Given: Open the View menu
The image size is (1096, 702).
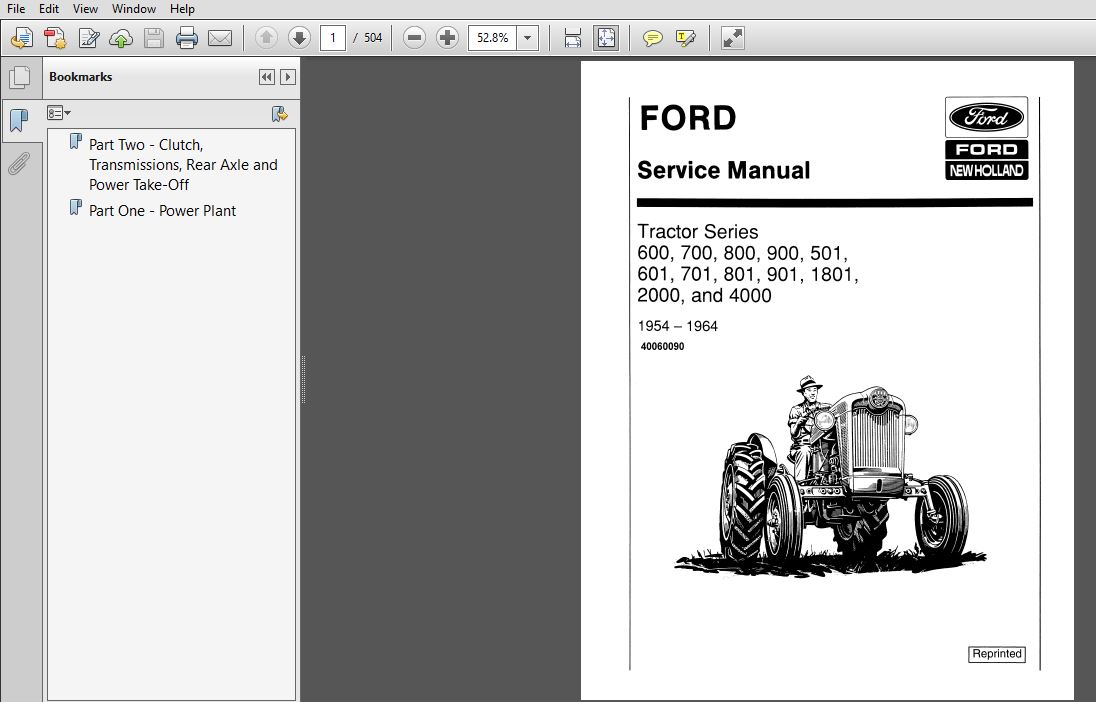Looking at the screenshot, I should tap(85, 9).
